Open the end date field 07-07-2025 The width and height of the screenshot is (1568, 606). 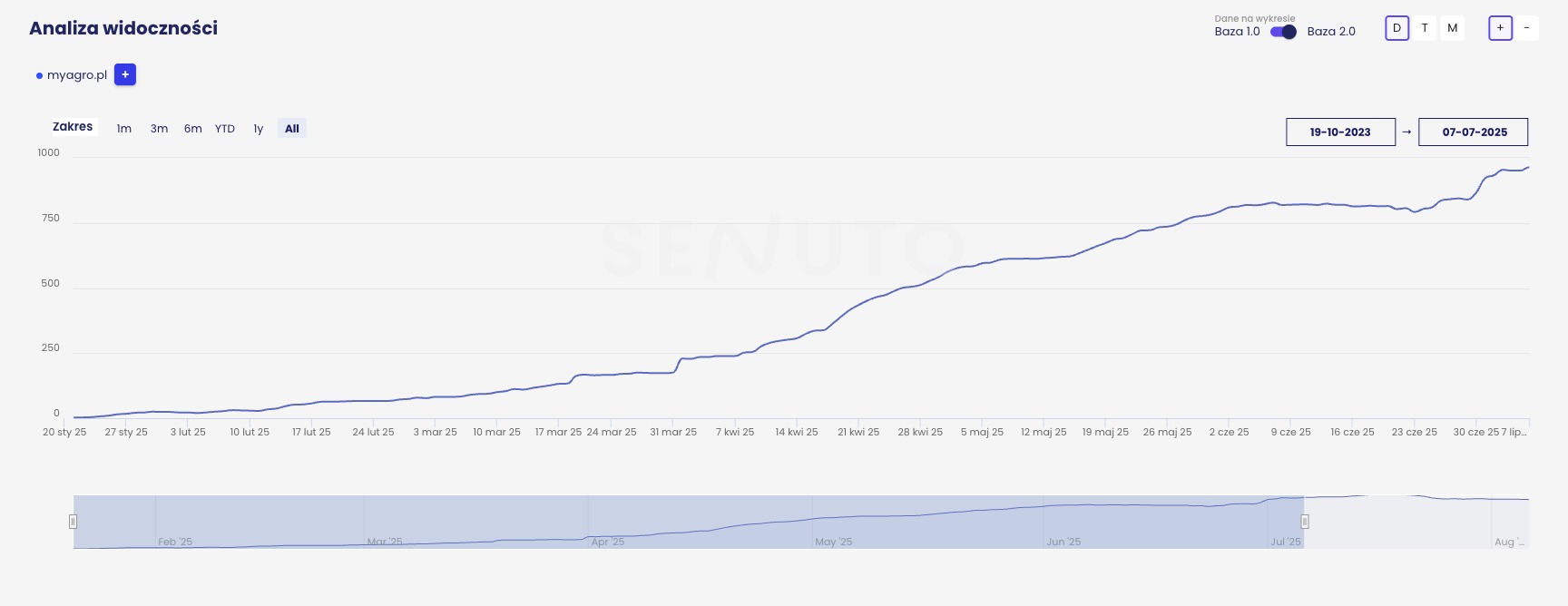coord(1474,132)
